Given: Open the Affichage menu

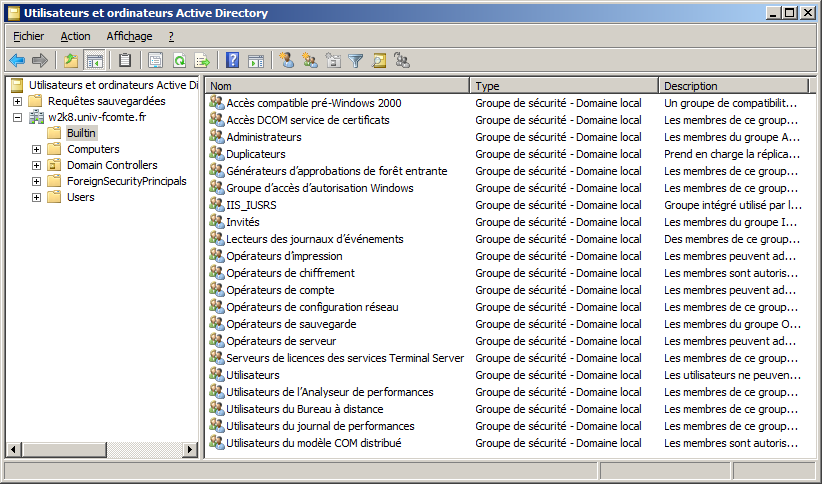Looking at the screenshot, I should [129, 36].
